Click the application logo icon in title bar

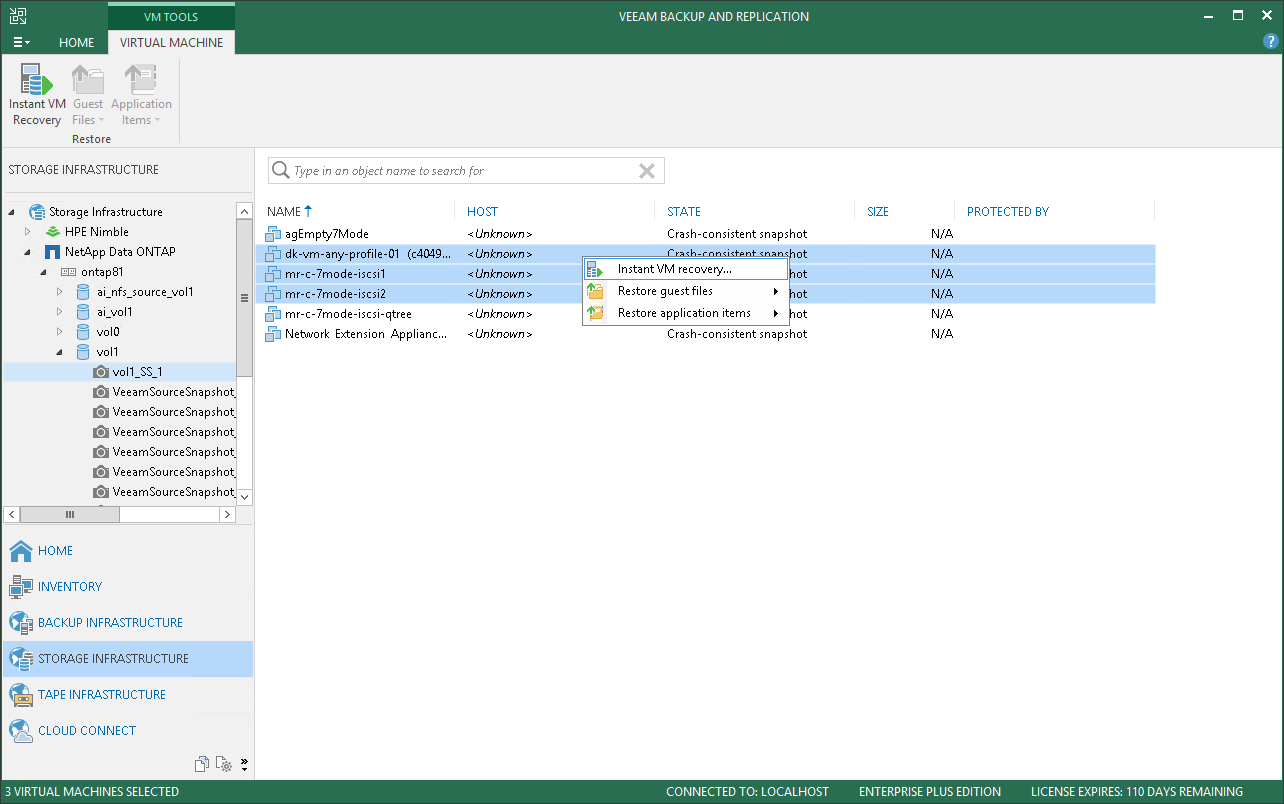[x=18, y=16]
